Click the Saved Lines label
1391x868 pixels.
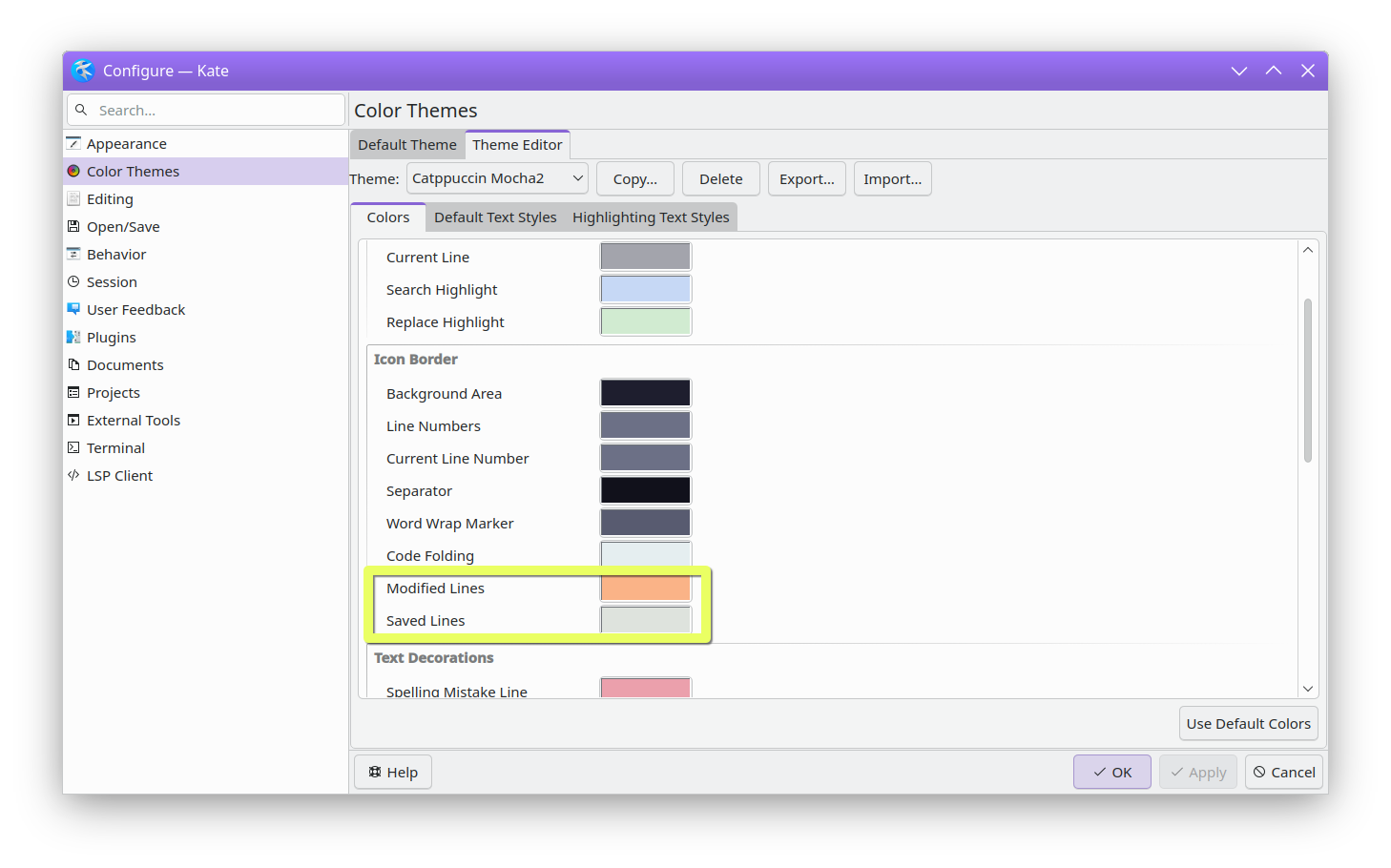tap(426, 620)
